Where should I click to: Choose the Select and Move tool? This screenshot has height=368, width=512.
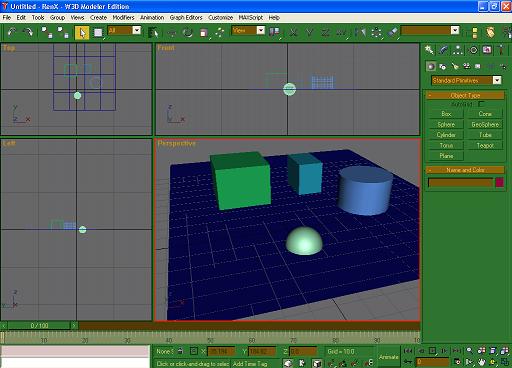(172, 32)
